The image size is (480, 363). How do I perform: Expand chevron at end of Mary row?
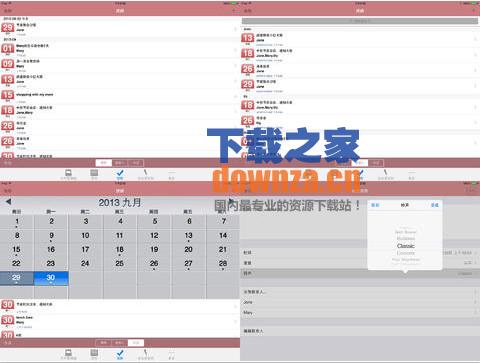pyautogui.click(x=475, y=313)
